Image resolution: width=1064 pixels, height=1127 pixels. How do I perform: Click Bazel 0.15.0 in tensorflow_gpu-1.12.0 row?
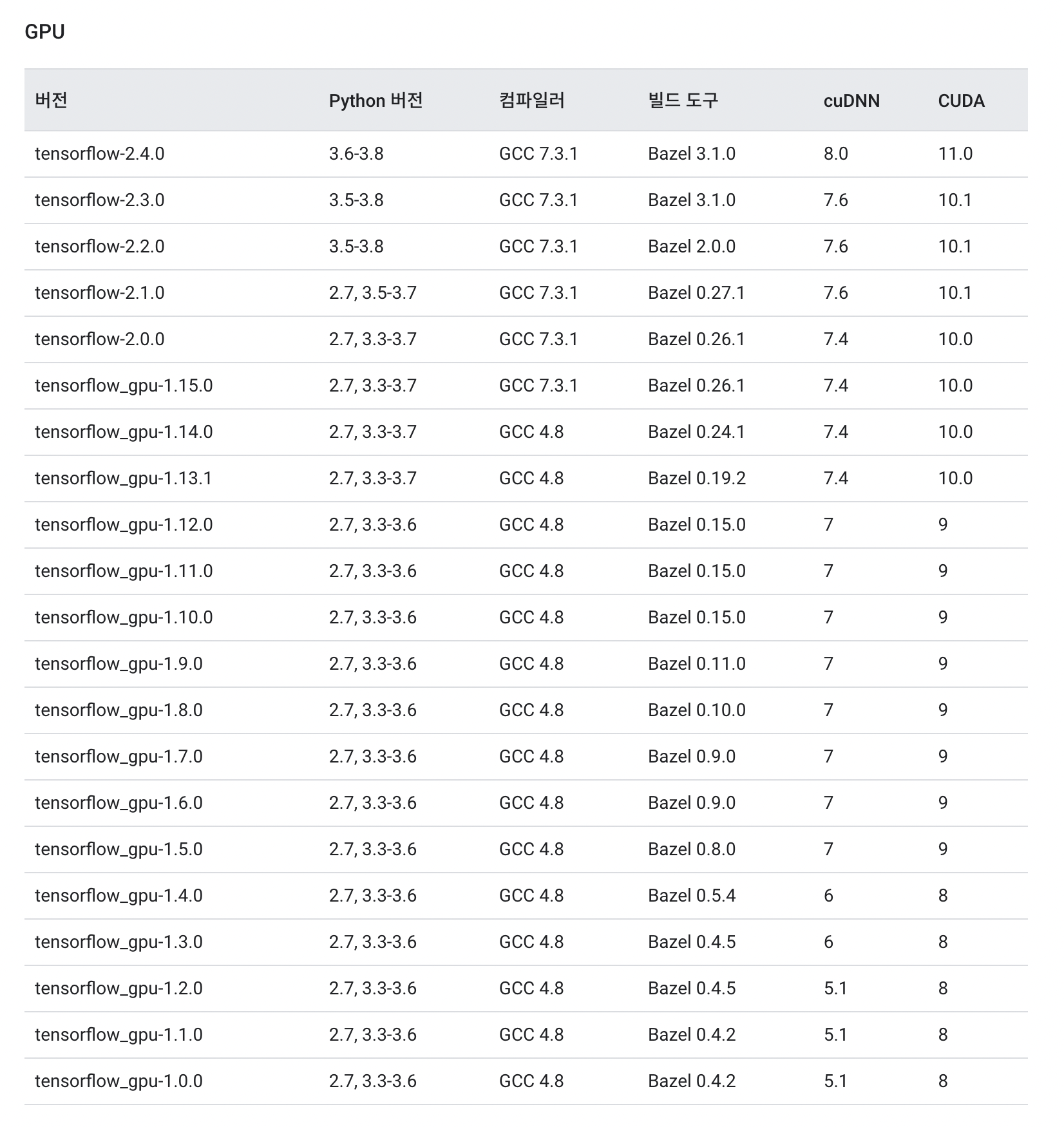coord(697,525)
